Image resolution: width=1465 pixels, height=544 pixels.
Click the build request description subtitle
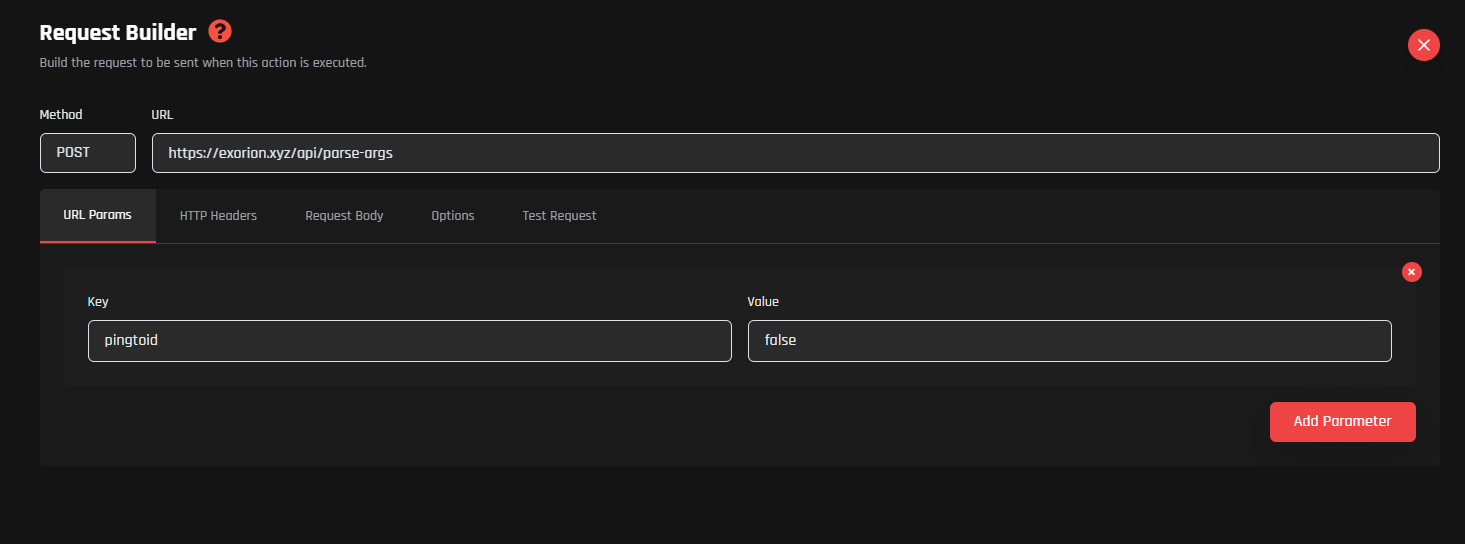pos(203,63)
